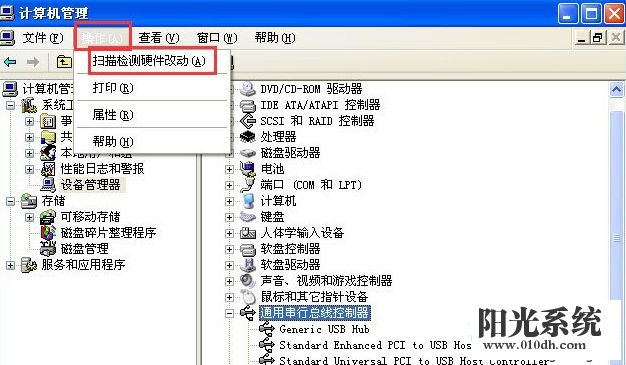Choose 扫描检测硬件改动(A) from menu
This screenshot has width=626, height=365.
(152, 61)
